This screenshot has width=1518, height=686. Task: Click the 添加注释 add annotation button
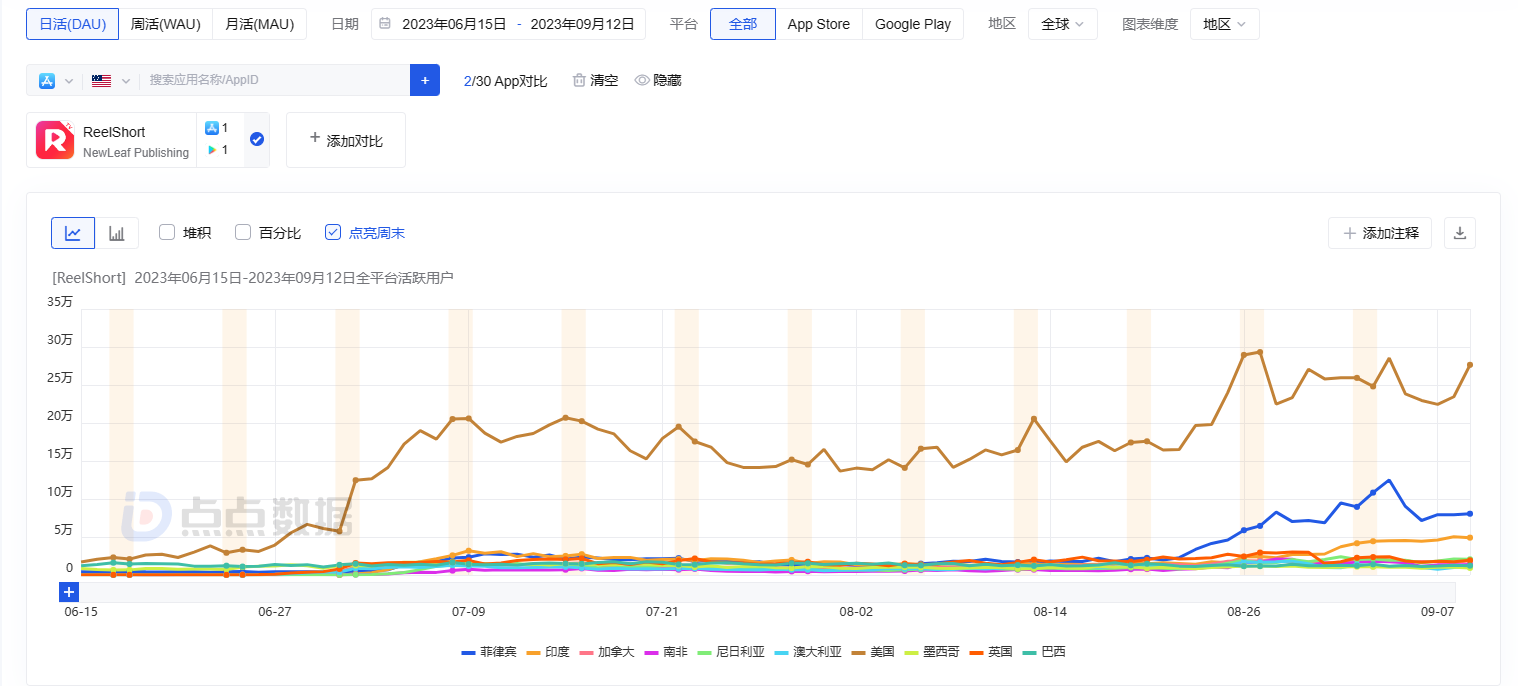click(x=1380, y=233)
